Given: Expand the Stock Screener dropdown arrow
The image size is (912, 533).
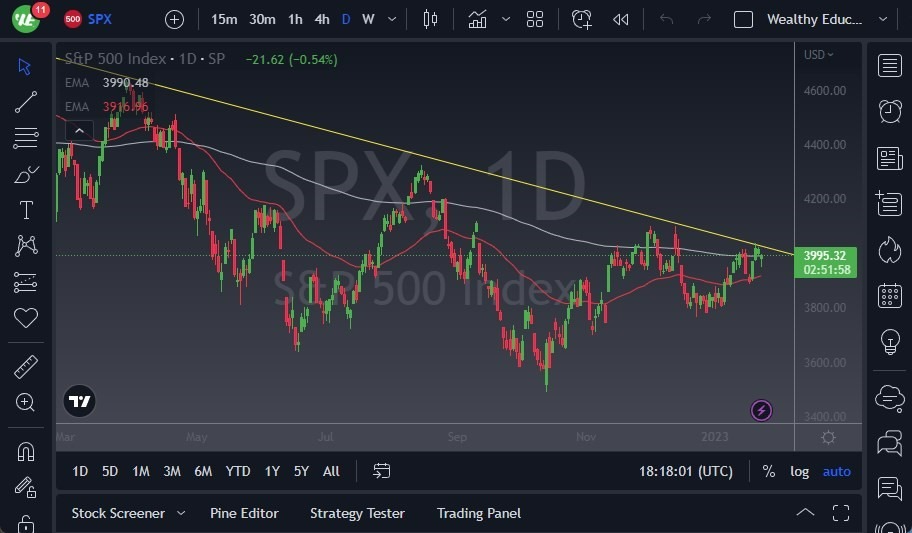Looking at the screenshot, I should click(181, 513).
